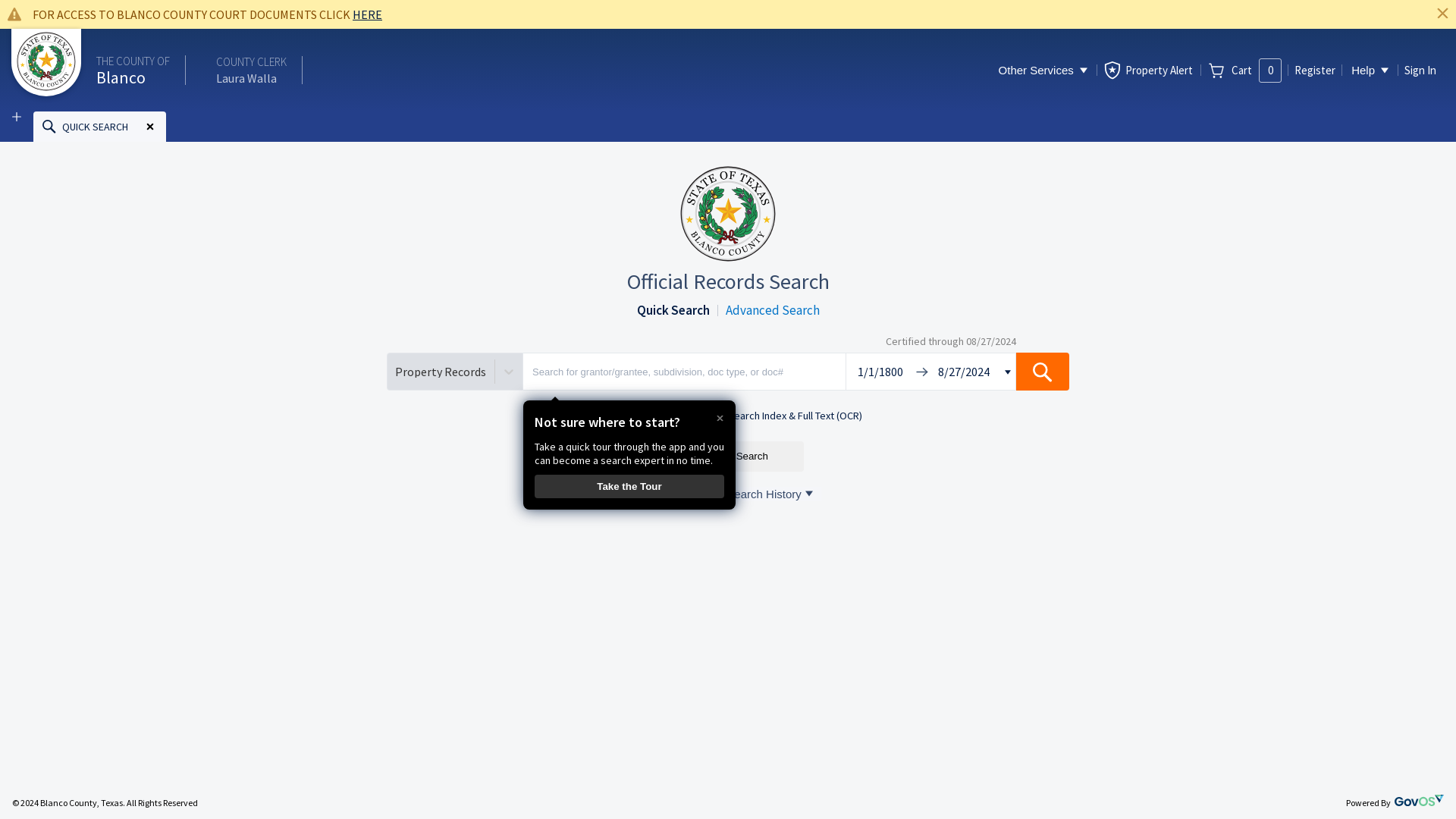The height and width of the screenshot is (819, 1456).
Task: Run search with orange magnifier button
Action: [x=1043, y=372]
